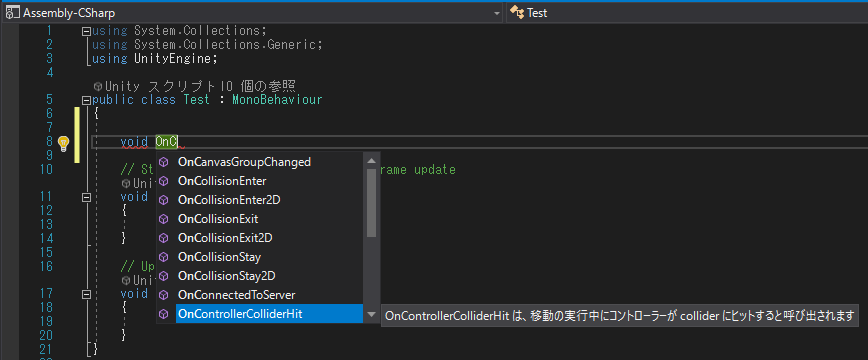The height and width of the screenshot is (360, 868).
Task: Click the cube icon beside OnCollisionEnter2D
Action: (x=163, y=200)
